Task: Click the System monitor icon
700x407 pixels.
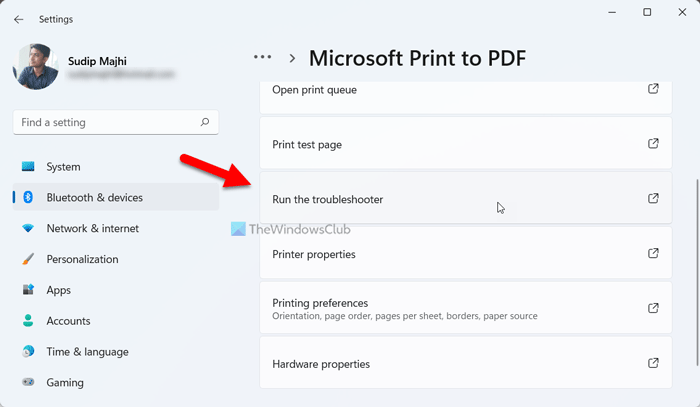Action: pyautogui.click(x=28, y=167)
